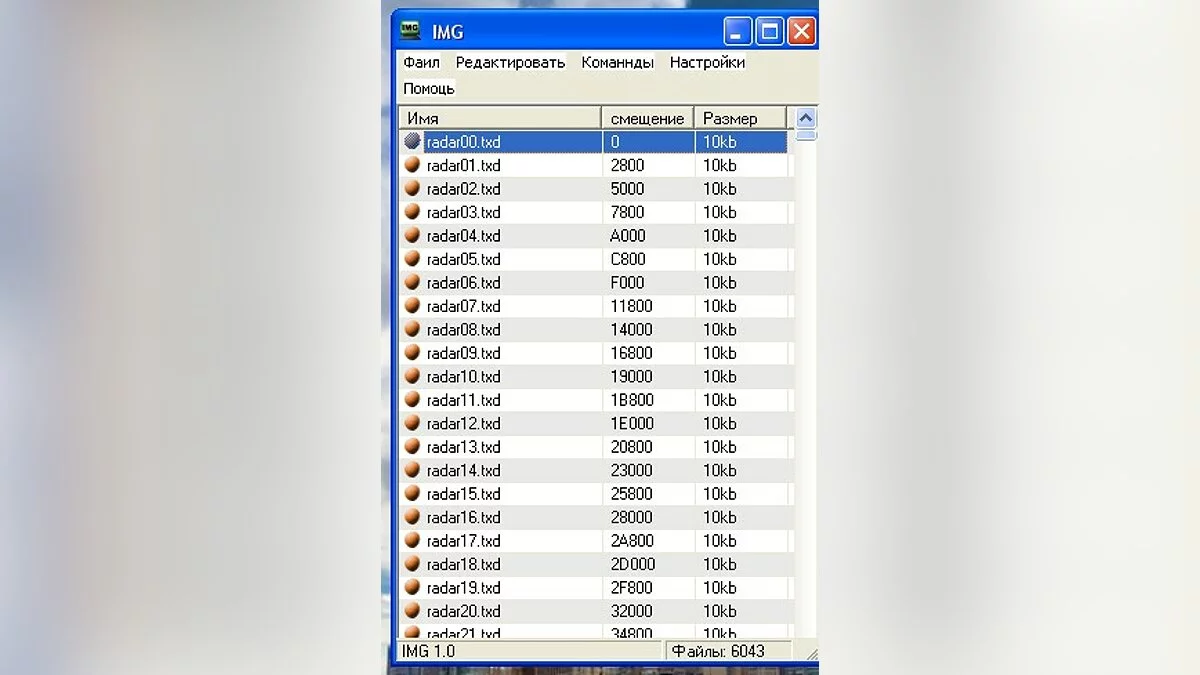Click the sphere icon beside radar00.txd
This screenshot has height=675, width=1200.
pos(412,142)
